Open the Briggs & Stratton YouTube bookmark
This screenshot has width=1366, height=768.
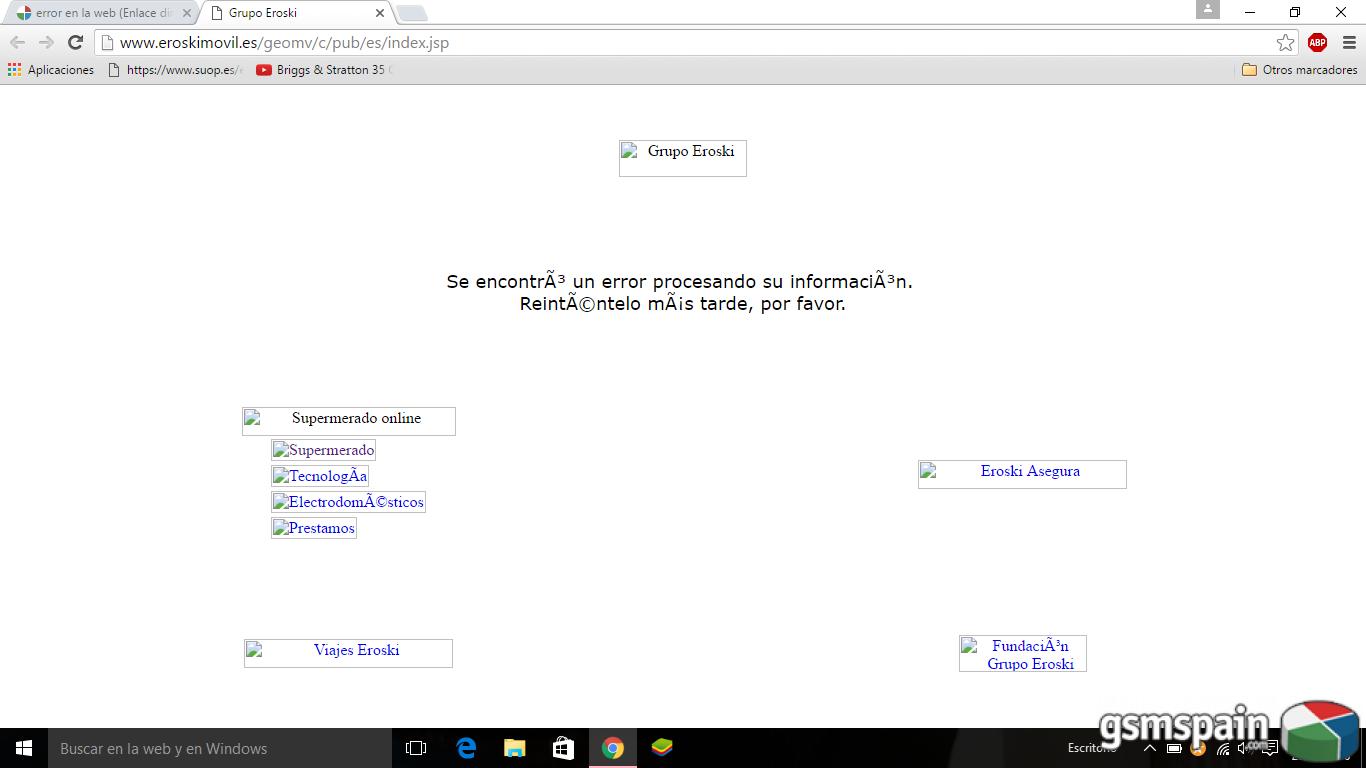pos(324,70)
